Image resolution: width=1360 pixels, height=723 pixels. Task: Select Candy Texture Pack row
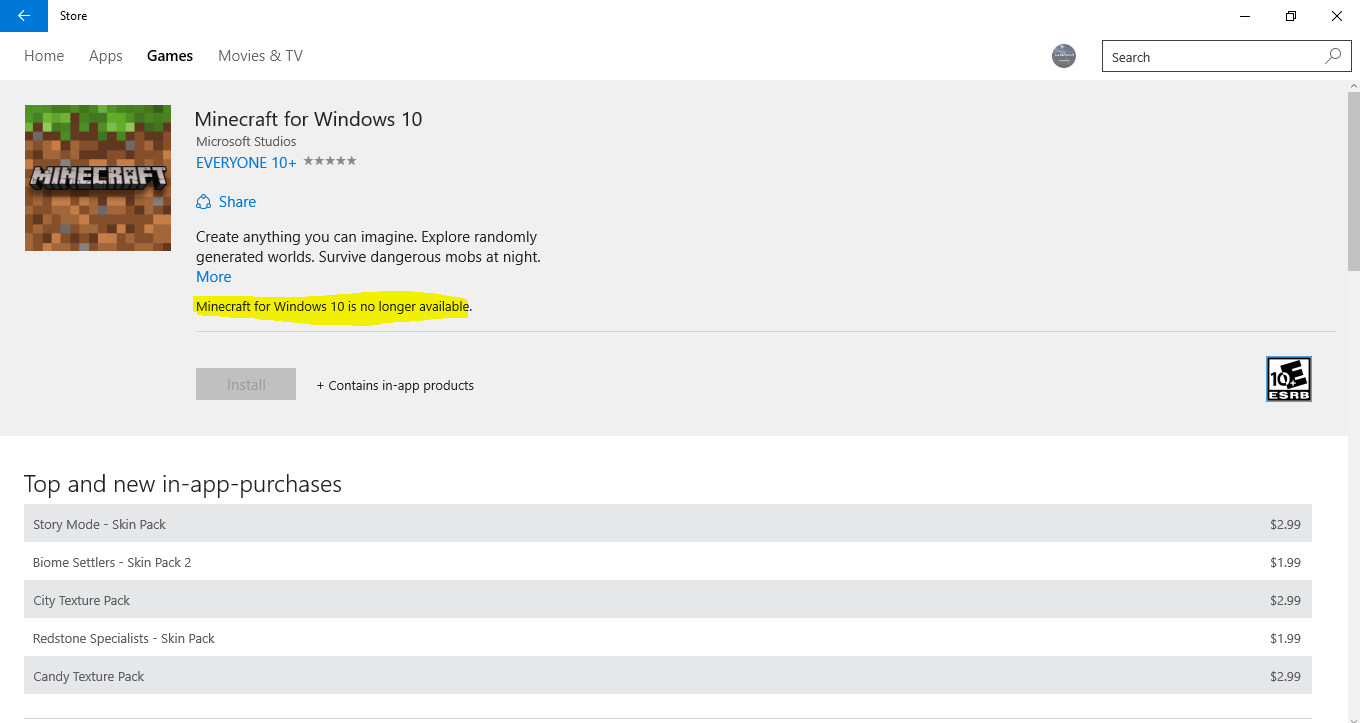[668, 676]
